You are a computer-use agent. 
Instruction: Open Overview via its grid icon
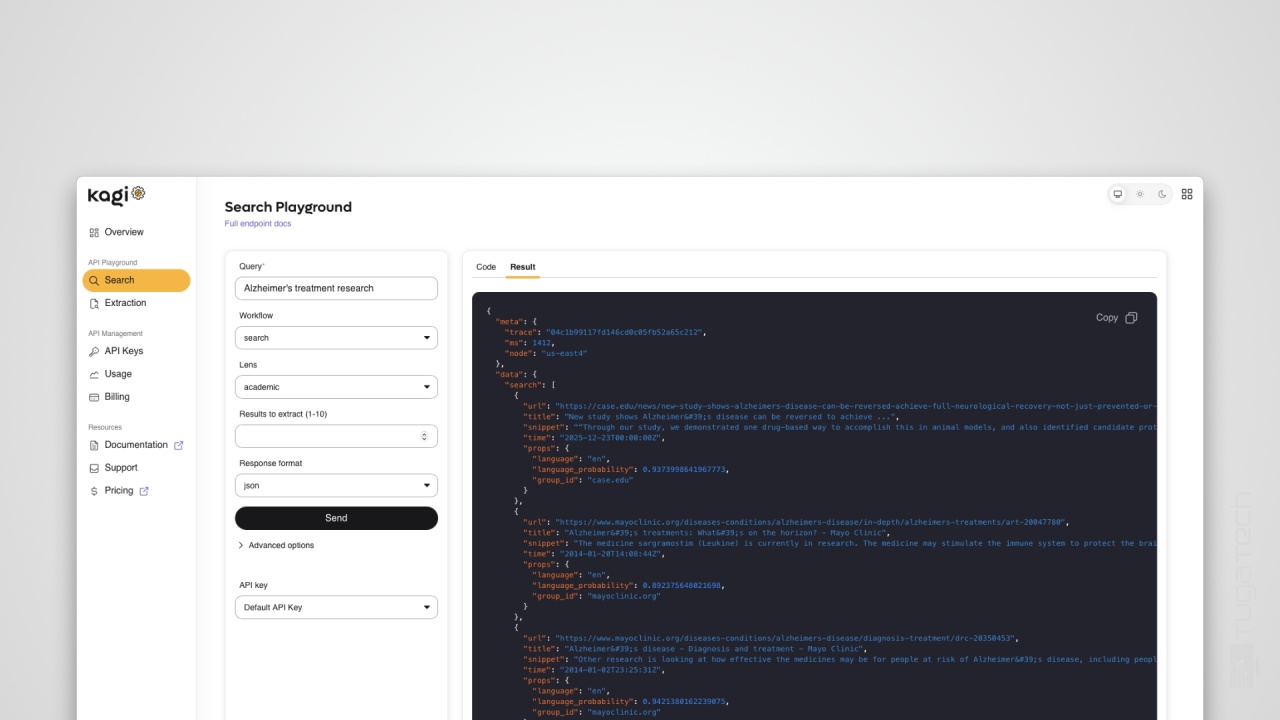click(x=94, y=232)
